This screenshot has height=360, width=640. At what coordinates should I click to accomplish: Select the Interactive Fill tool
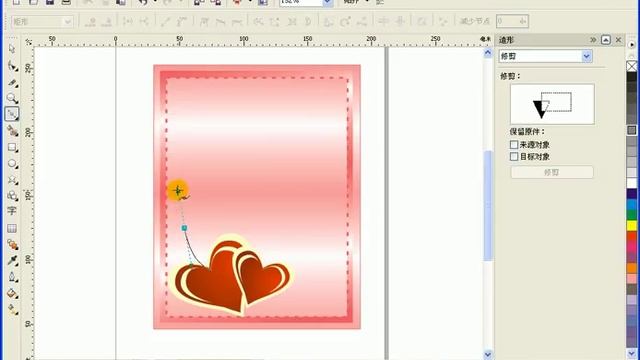pyautogui.click(x=12, y=310)
